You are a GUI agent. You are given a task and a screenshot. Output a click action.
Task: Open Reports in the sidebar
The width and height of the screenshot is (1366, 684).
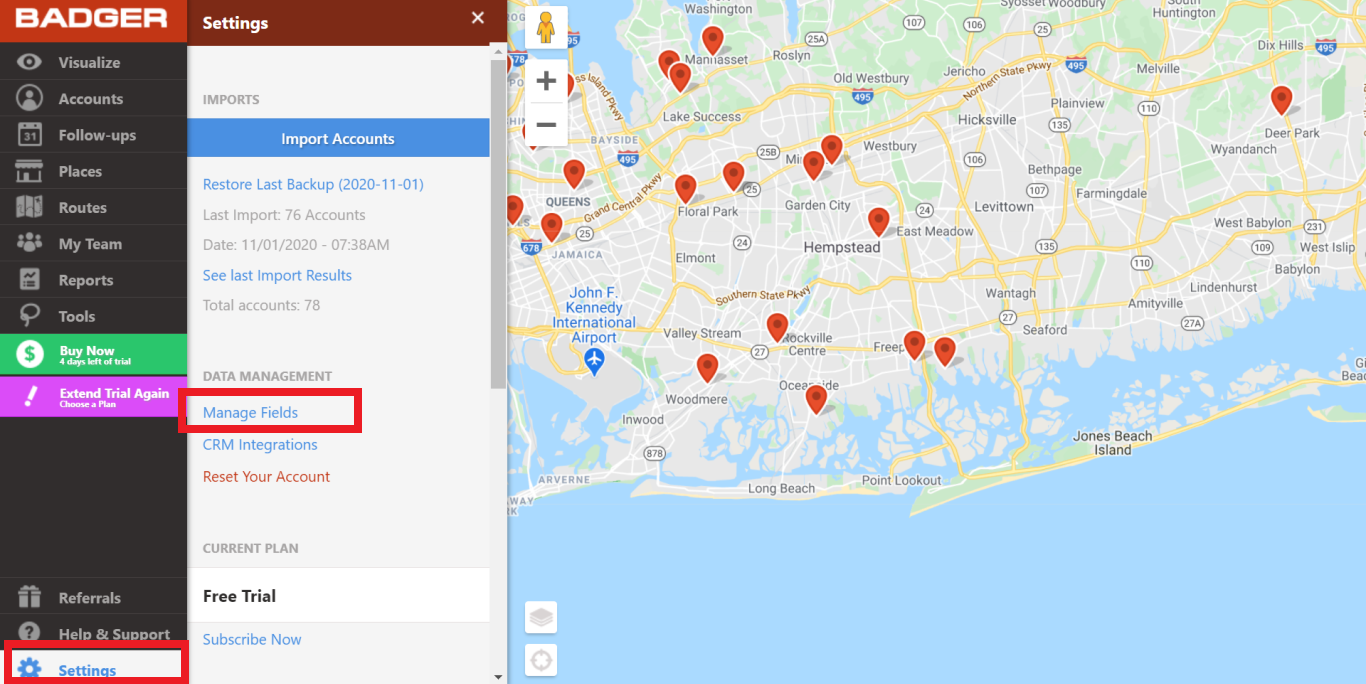click(93, 280)
